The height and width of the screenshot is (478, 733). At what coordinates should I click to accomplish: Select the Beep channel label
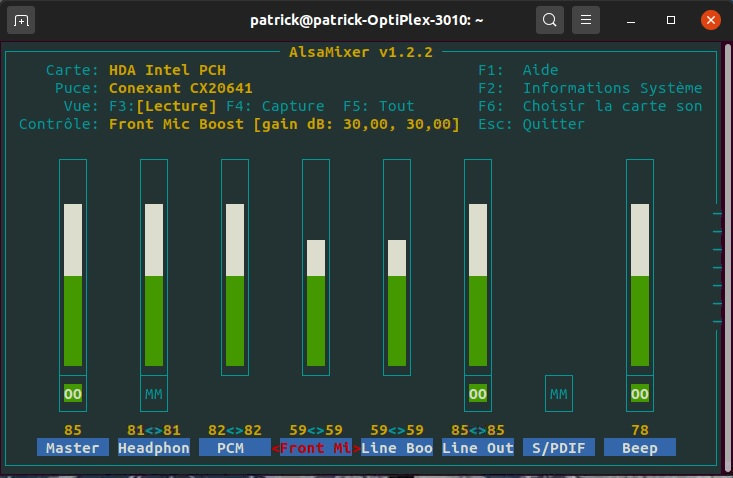tap(640, 448)
